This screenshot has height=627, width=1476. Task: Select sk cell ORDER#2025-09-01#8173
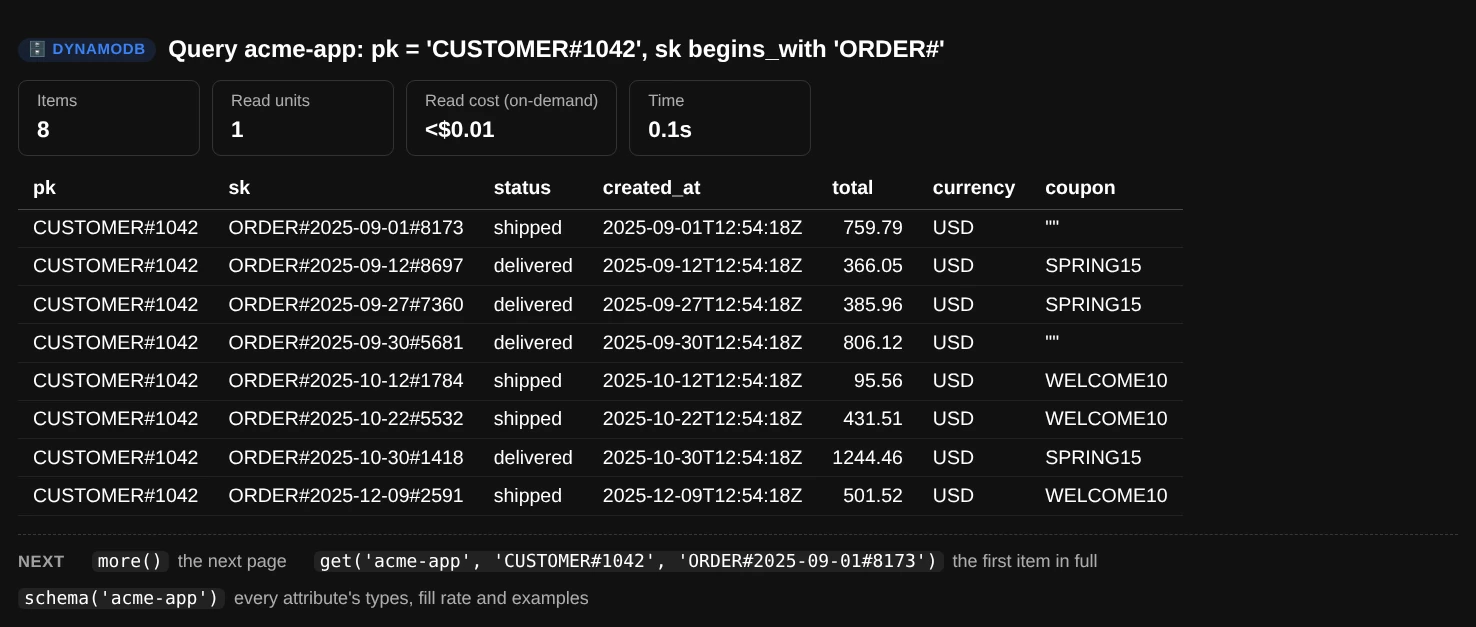point(346,228)
